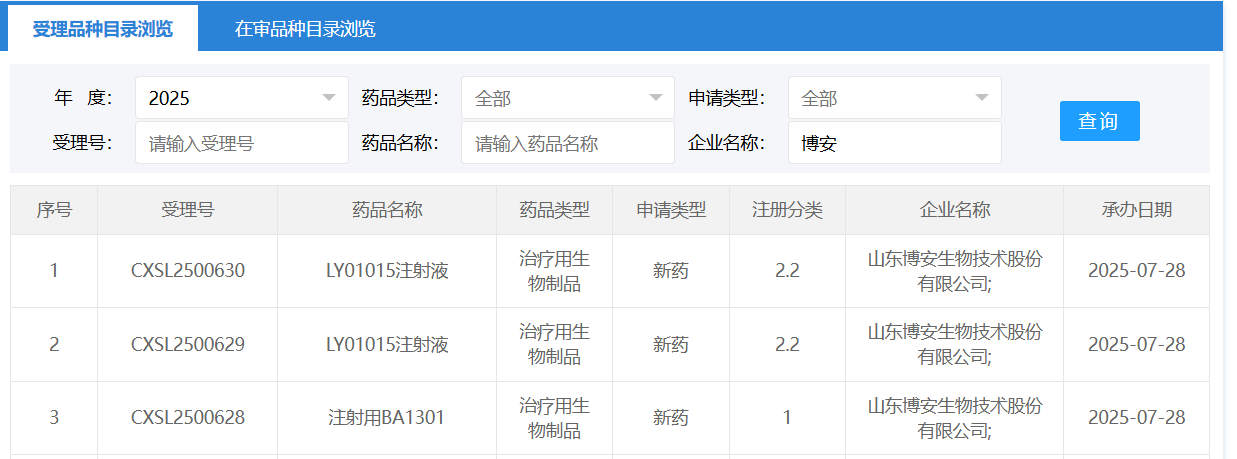
Task: Click the 企业名称 column header
Action: (955, 210)
